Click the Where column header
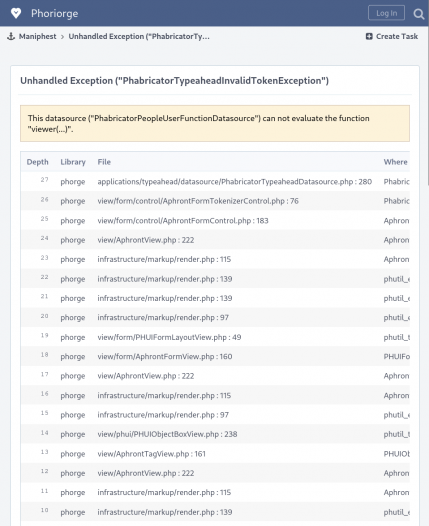 [x=395, y=162]
